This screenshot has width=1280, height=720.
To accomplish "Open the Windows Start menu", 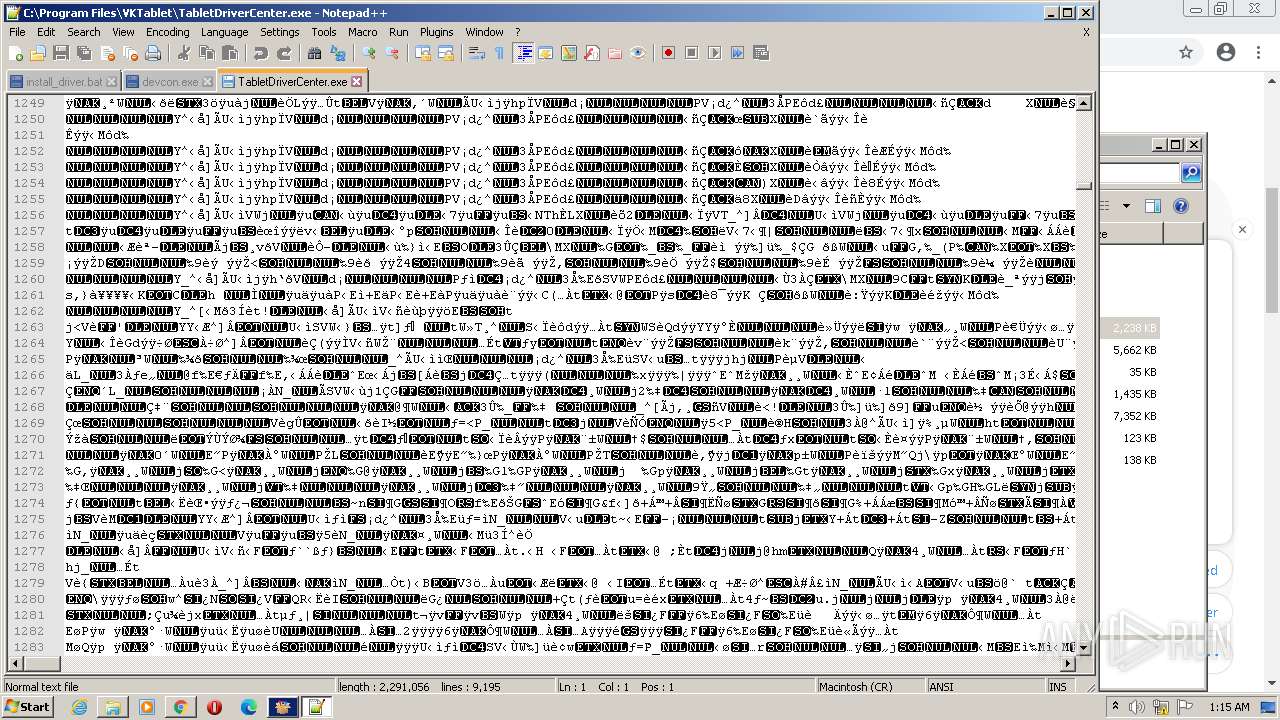I will coord(27,707).
